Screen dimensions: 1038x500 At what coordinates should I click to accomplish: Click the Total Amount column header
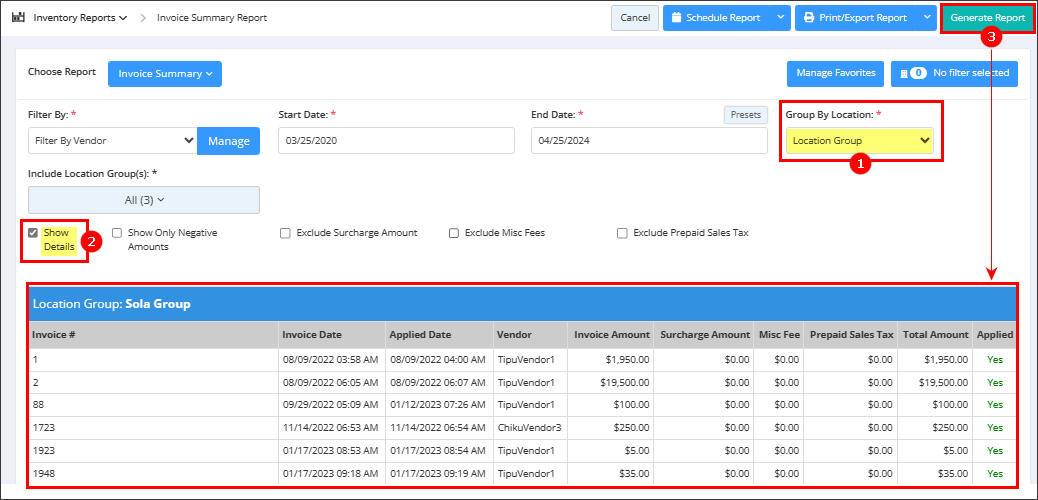click(x=935, y=335)
